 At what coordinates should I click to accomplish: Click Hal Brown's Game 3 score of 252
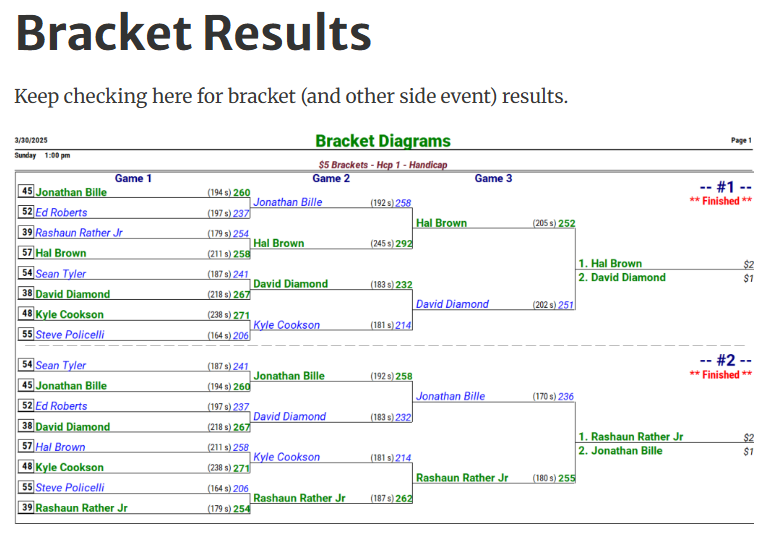pos(566,223)
